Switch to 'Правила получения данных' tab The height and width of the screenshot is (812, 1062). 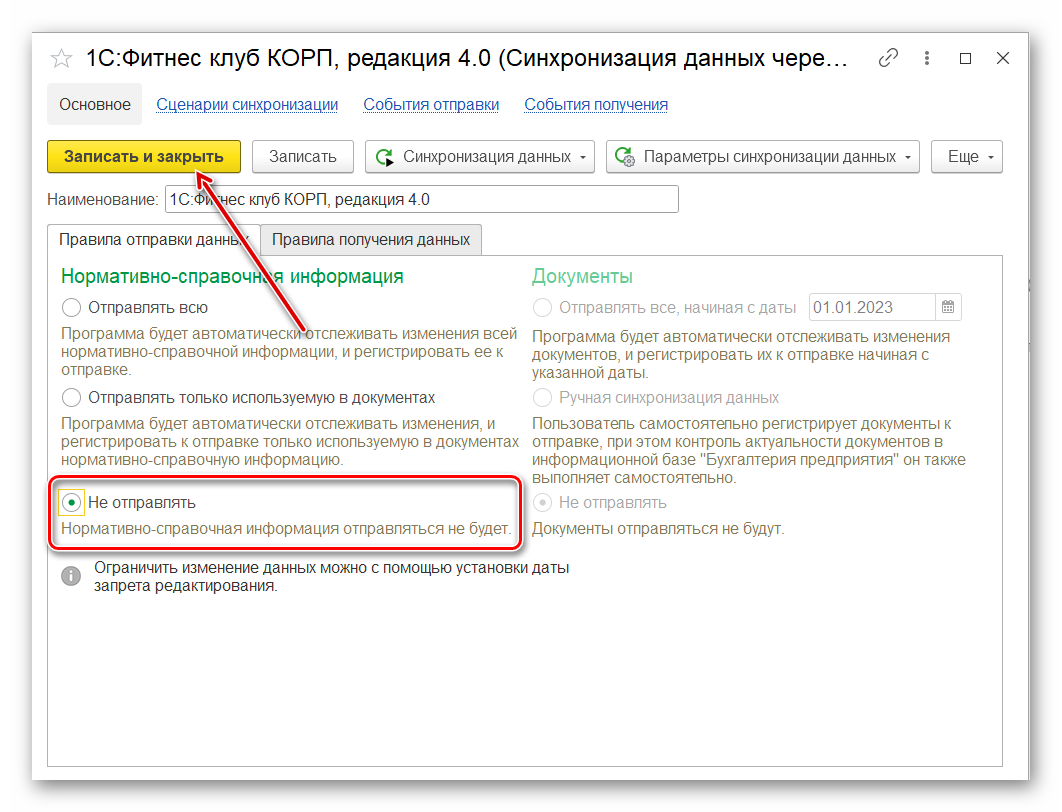(370, 240)
